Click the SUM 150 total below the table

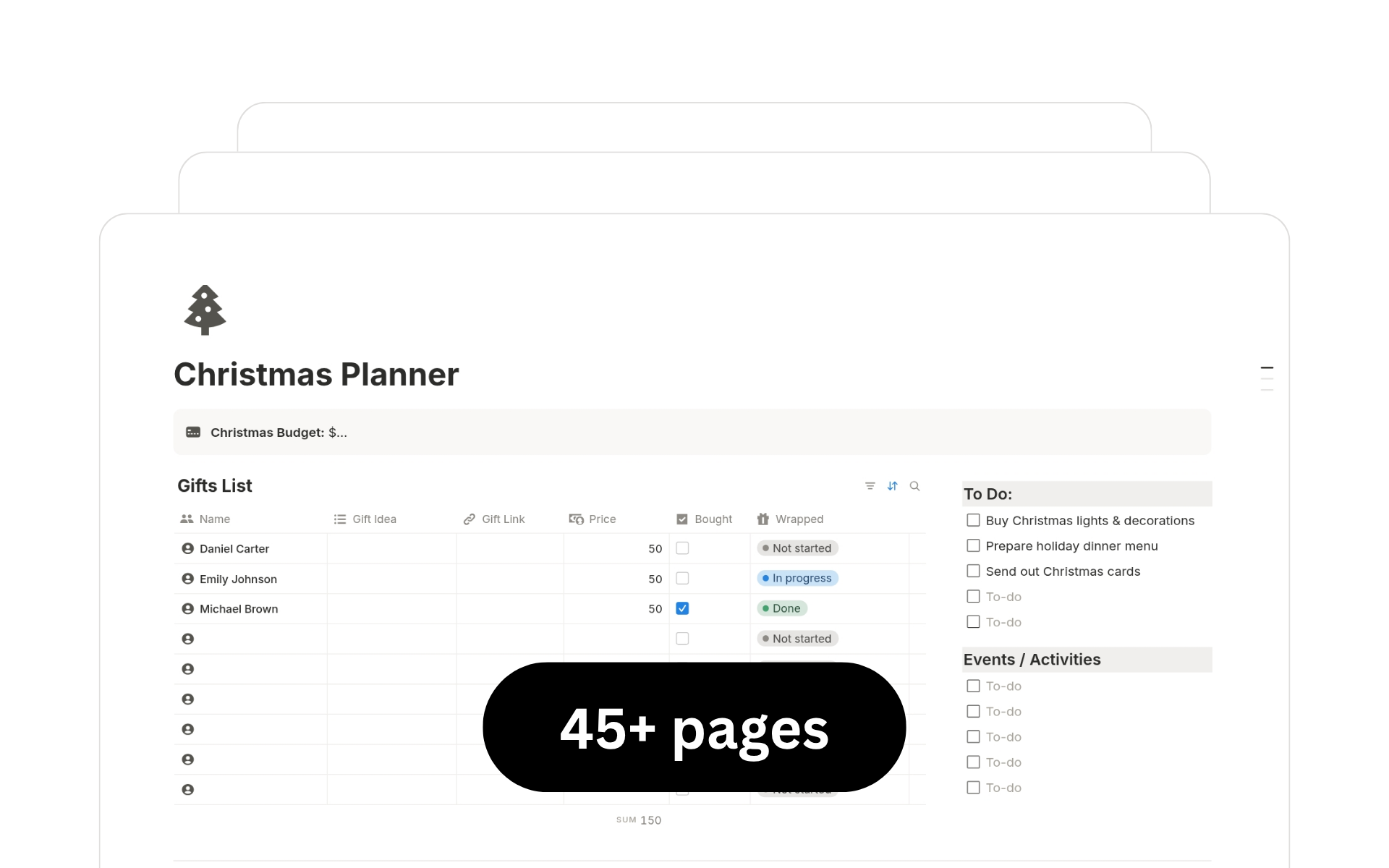(638, 820)
